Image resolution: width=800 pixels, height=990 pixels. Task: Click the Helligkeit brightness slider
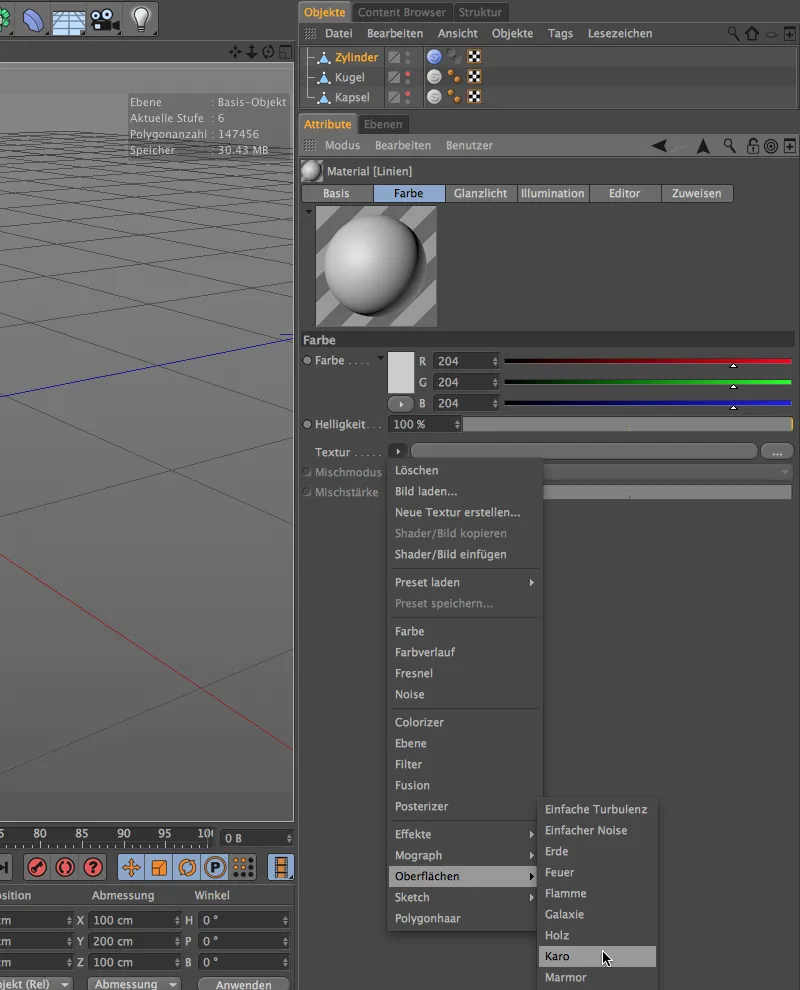[x=628, y=424]
